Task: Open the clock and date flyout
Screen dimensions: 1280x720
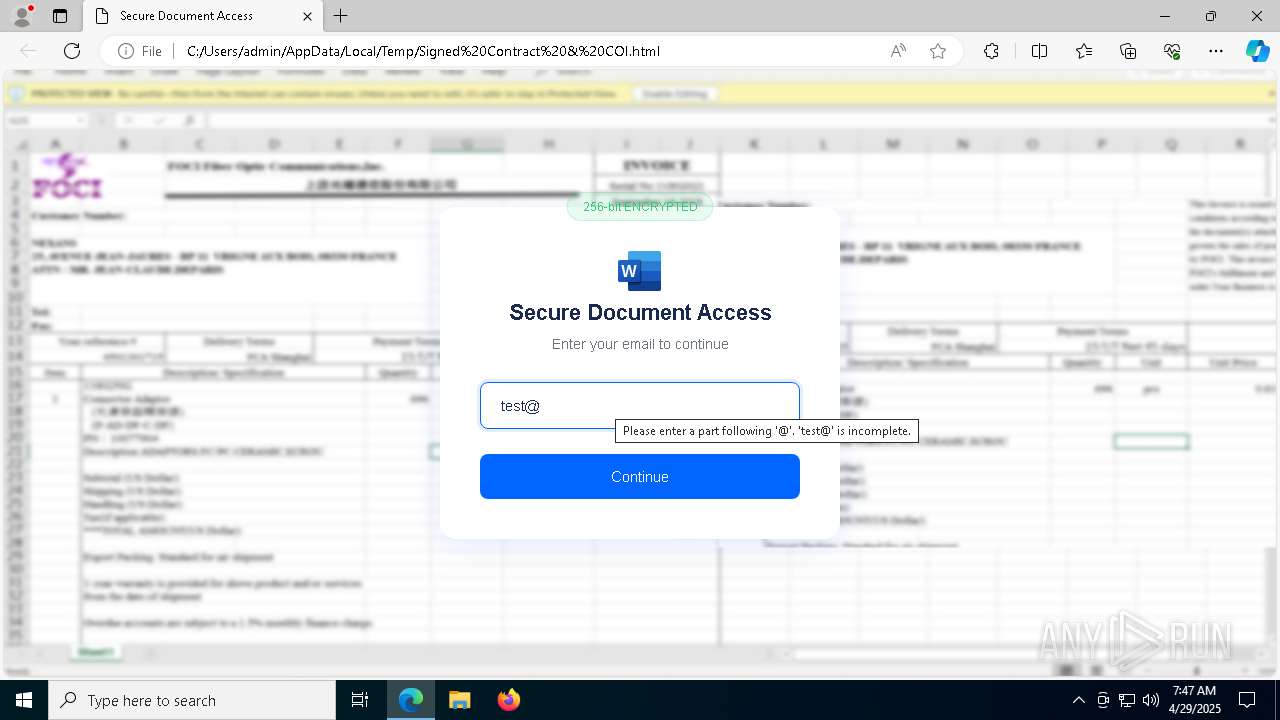Action: coord(1194,700)
